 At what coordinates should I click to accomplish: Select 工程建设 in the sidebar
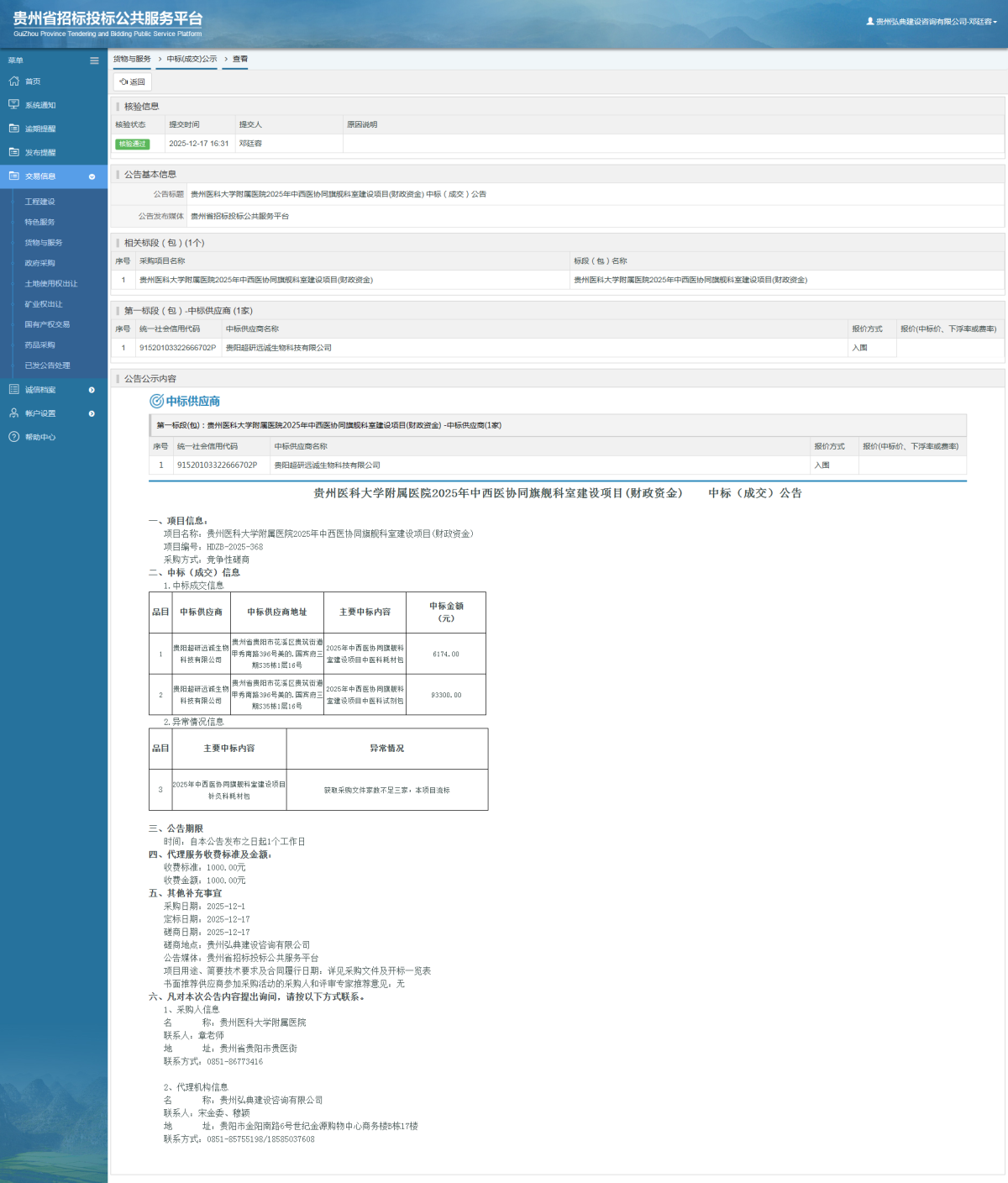[x=39, y=202]
